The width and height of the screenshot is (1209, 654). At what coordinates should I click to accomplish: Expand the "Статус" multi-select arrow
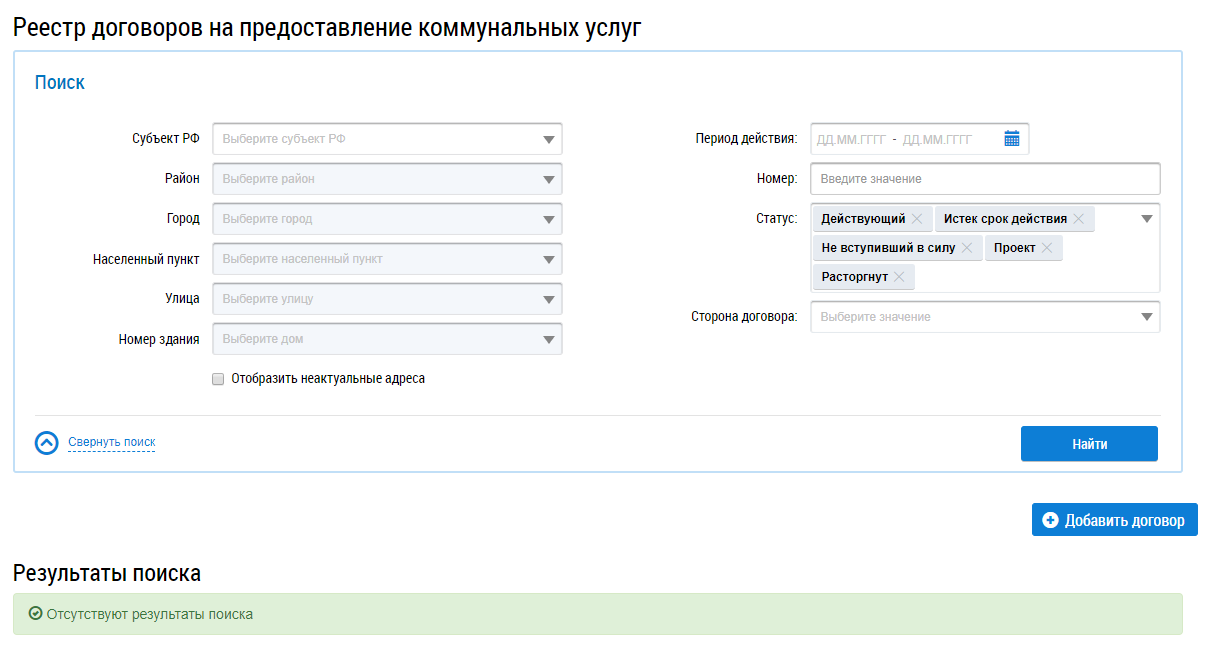point(1147,219)
